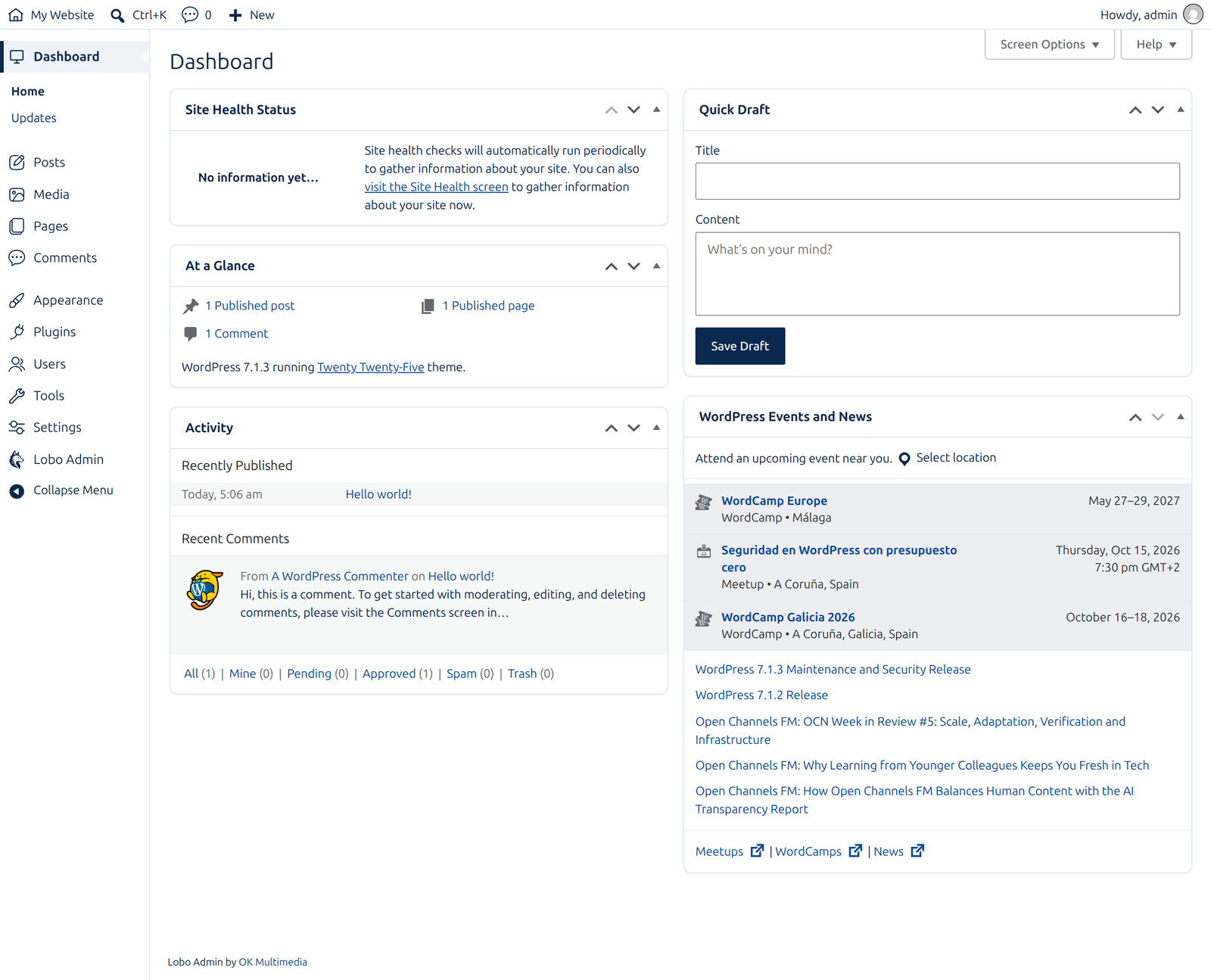Click the Lobo Admin wolf icon

tap(17, 459)
